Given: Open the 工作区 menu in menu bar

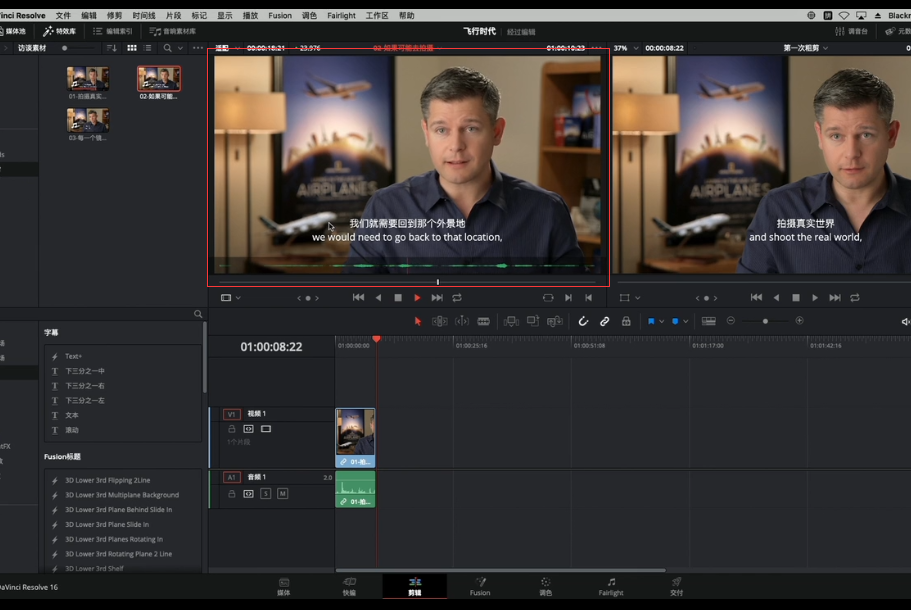Looking at the screenshot, I should [376, 16].
